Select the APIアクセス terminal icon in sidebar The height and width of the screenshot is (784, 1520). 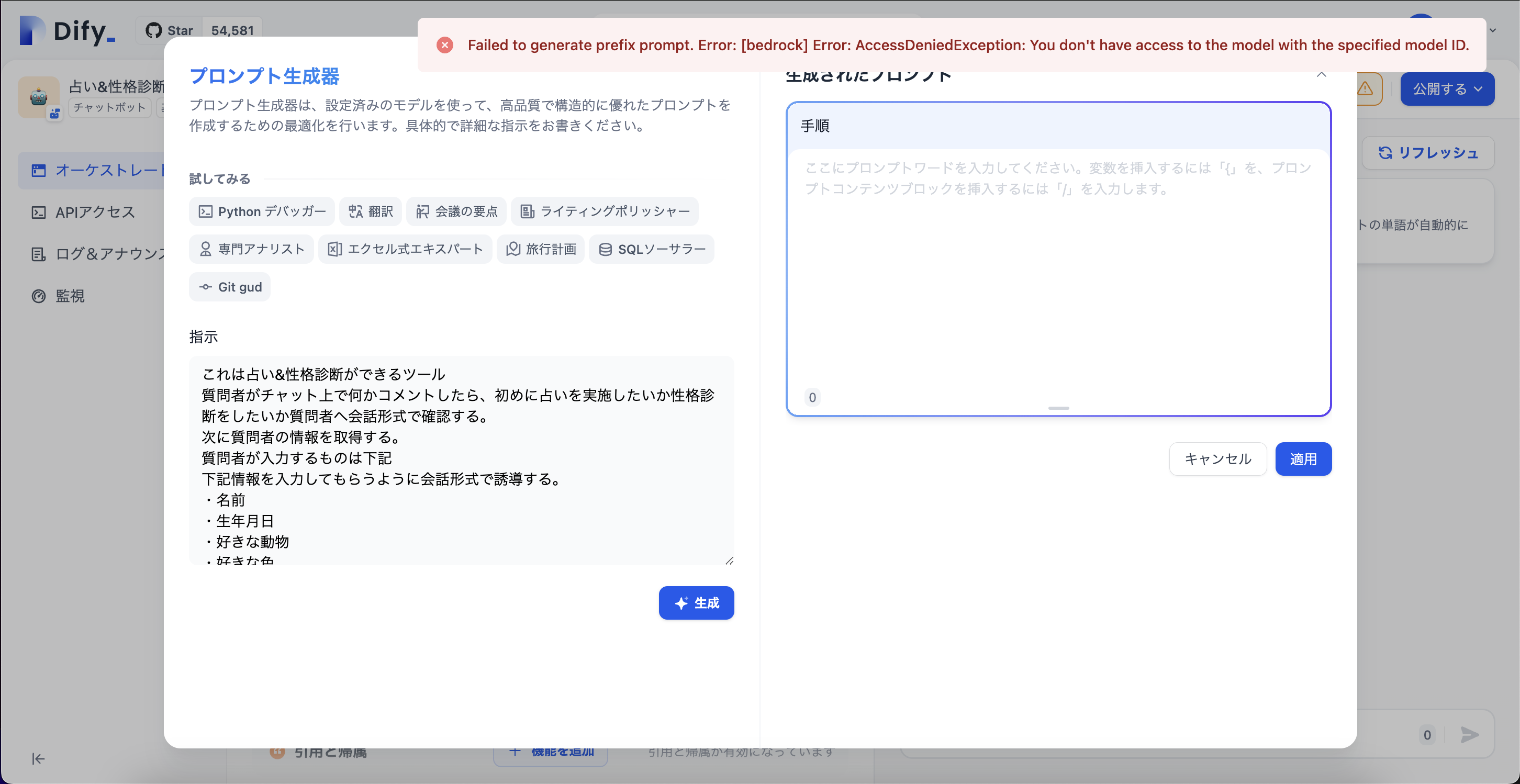pyautogui.click(x=38, y=212)
